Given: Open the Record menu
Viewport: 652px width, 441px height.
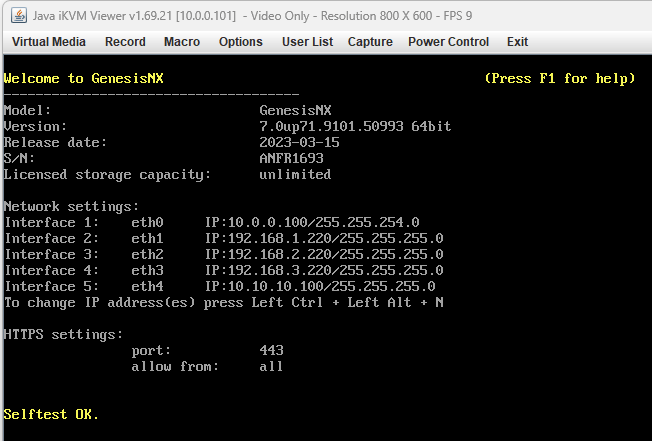Looking at the screenshot, I should [x=125, y=42].
